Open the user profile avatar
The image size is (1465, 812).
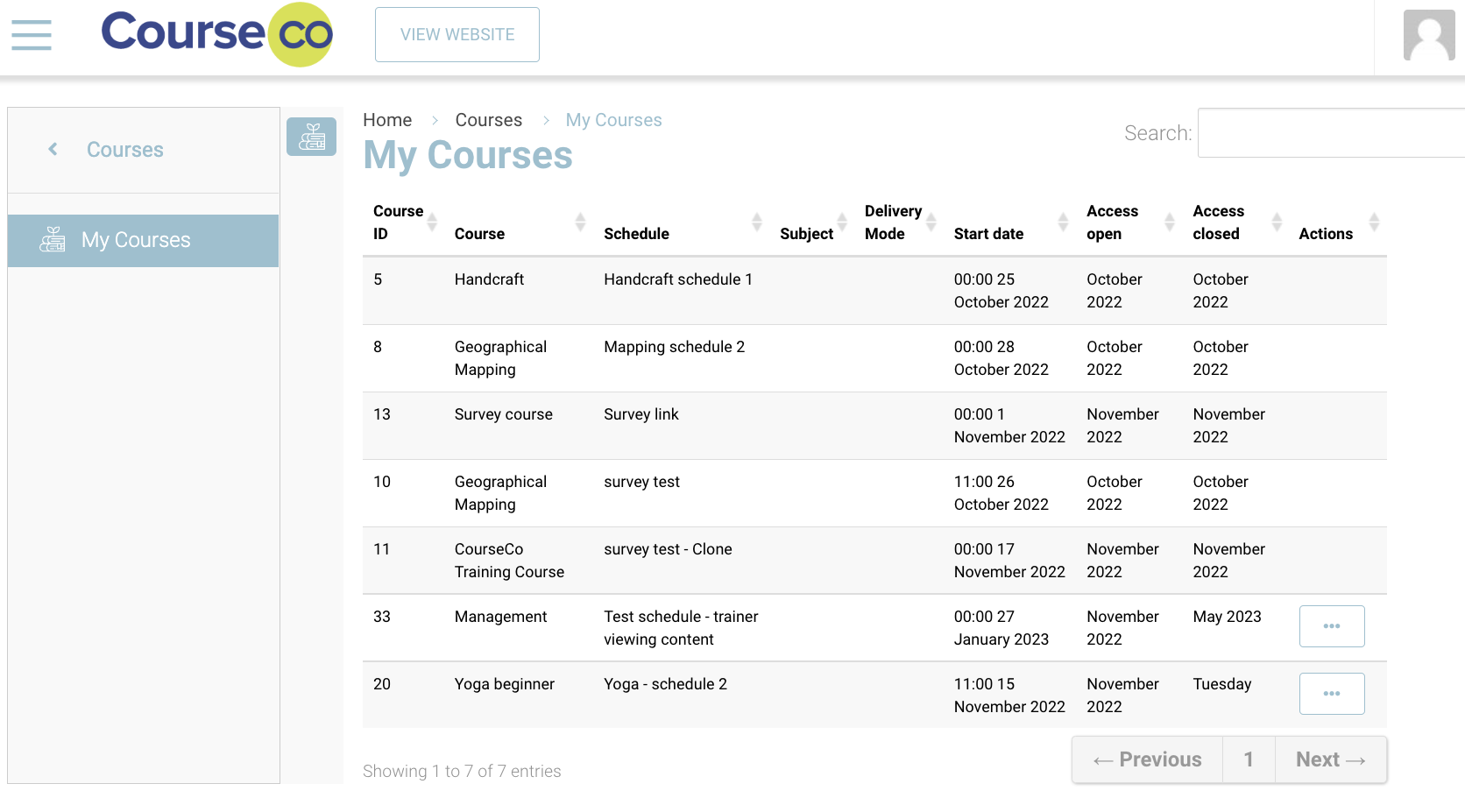(x=1428, y=35)
